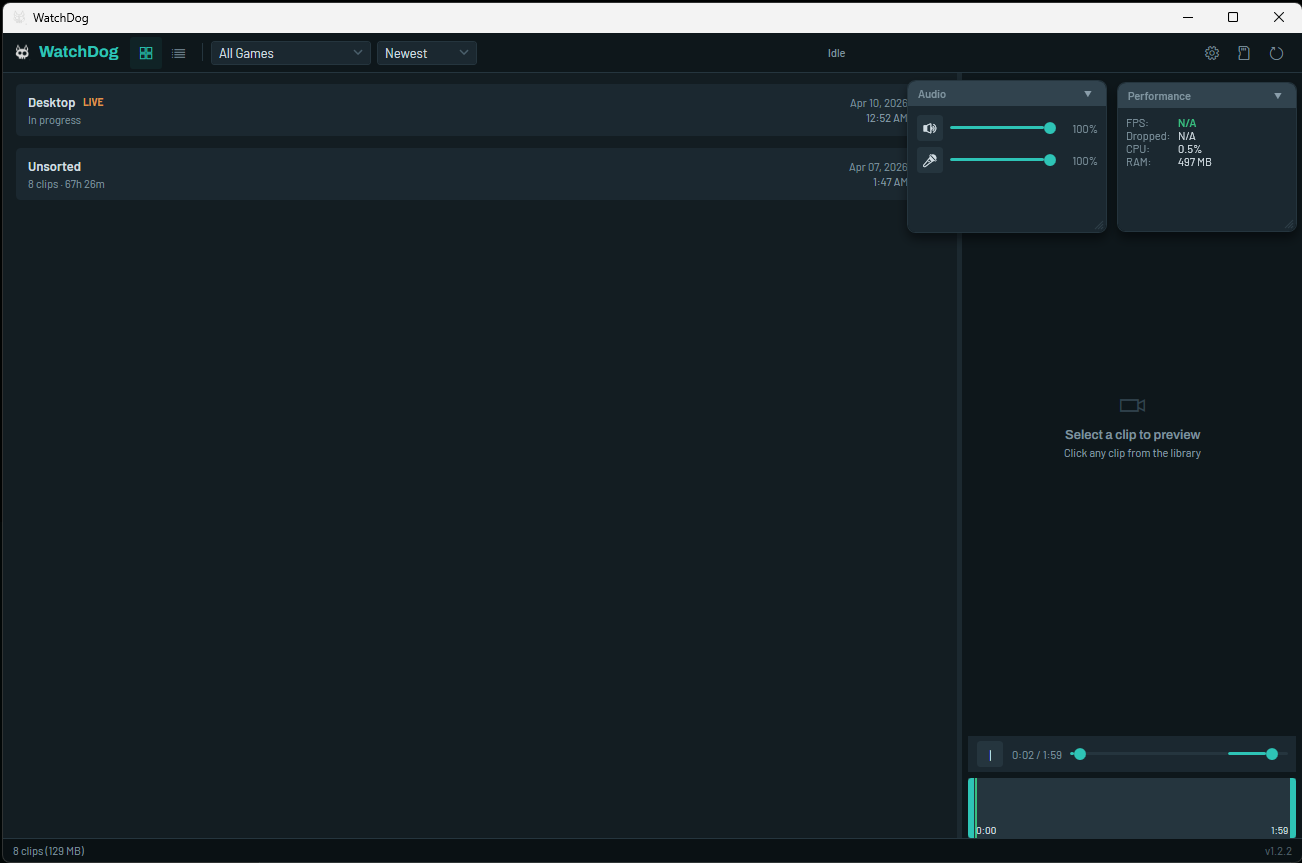The width and height of the screenshot is (1302, 863).
Task: Click the microphone audio icon
Action: coord(929,160)
